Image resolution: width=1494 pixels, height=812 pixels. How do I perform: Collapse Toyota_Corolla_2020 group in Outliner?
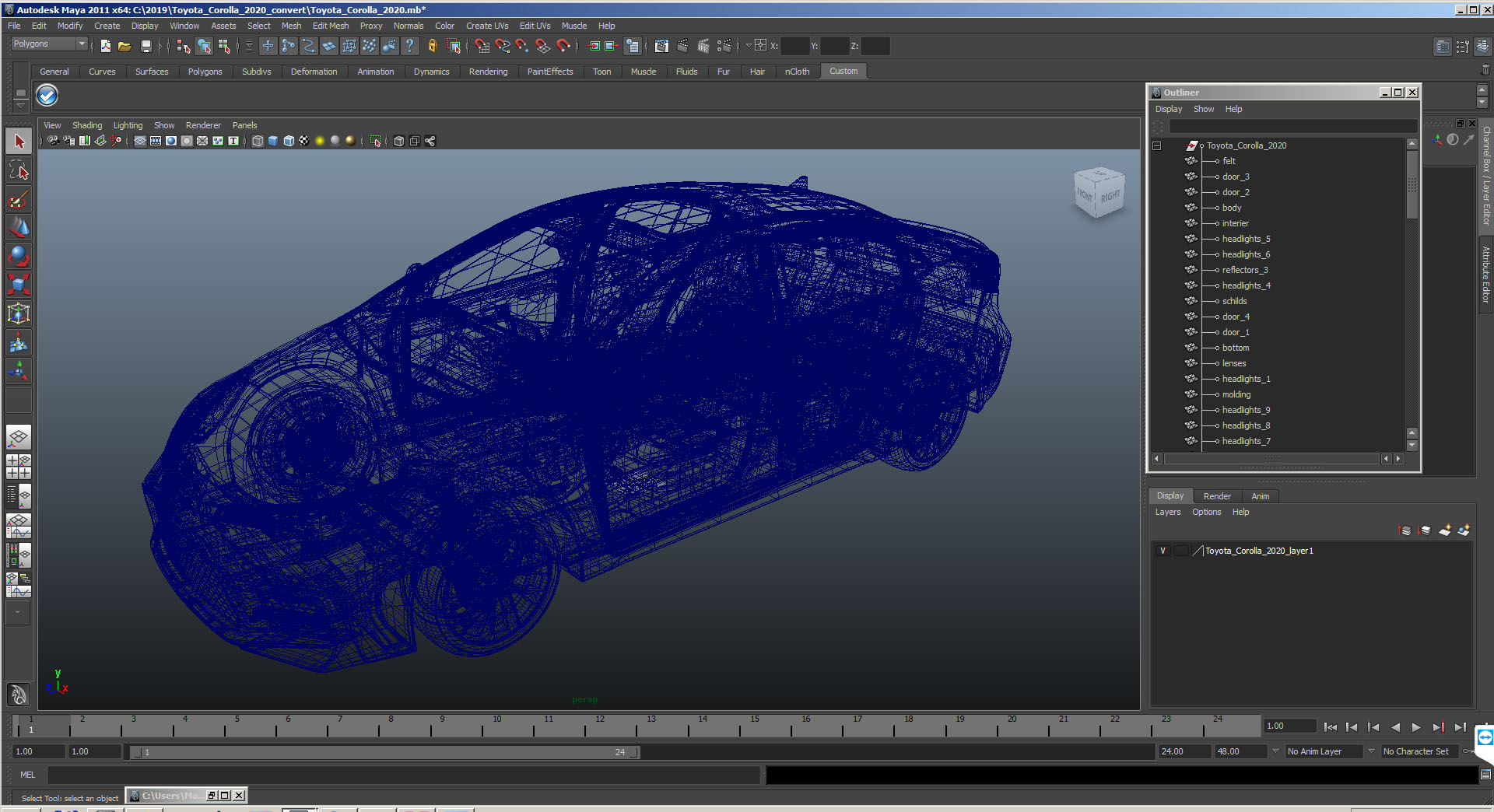pyautogui.click(x=1157, y=145)
